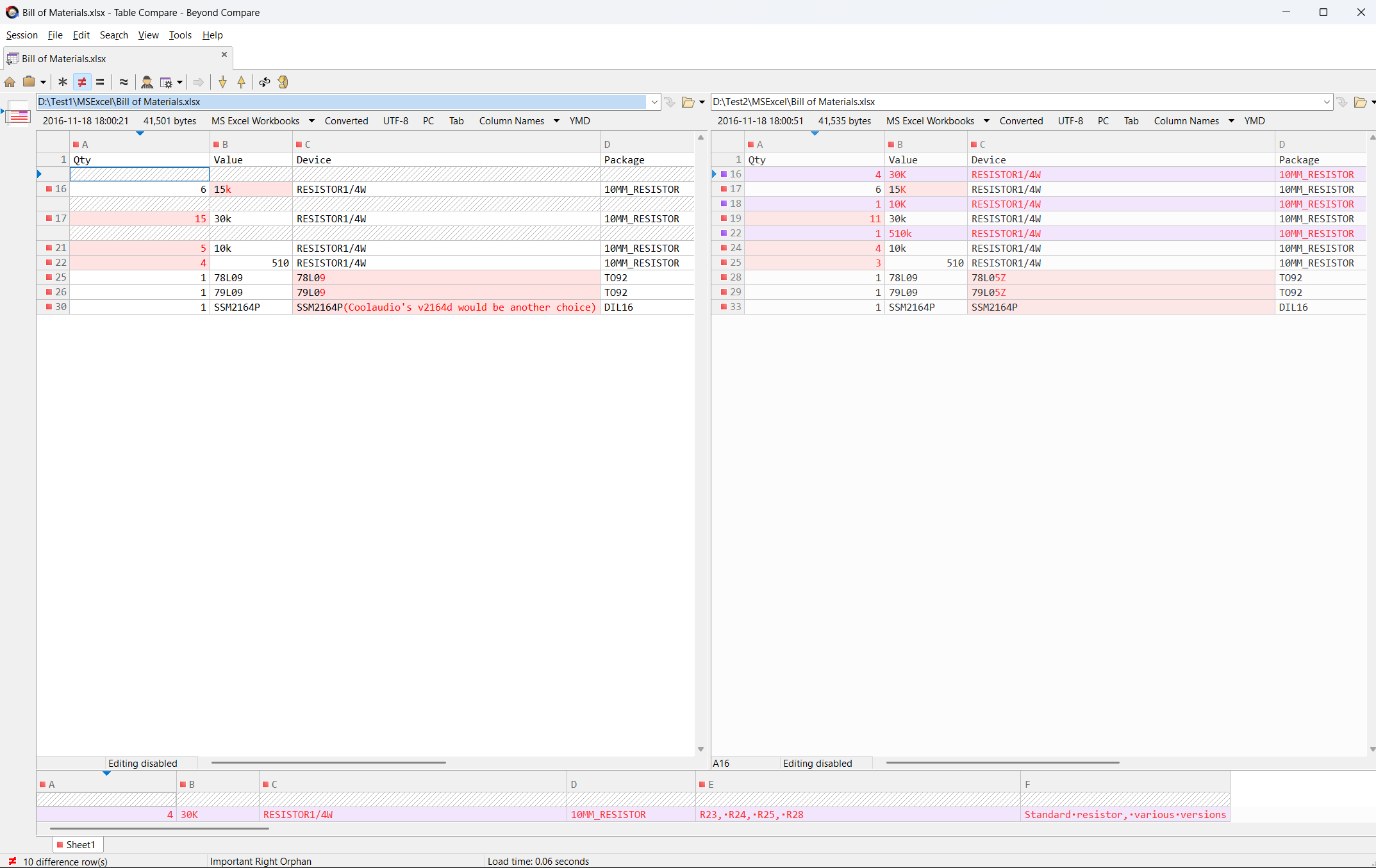Open the Edit menu
The image size is (1376, 868).
pos(81,35)
